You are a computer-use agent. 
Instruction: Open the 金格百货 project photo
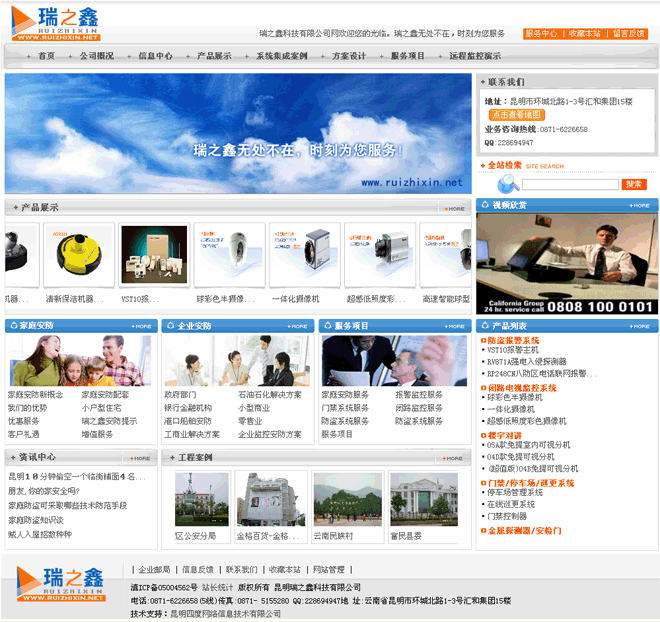pos(271,500)
